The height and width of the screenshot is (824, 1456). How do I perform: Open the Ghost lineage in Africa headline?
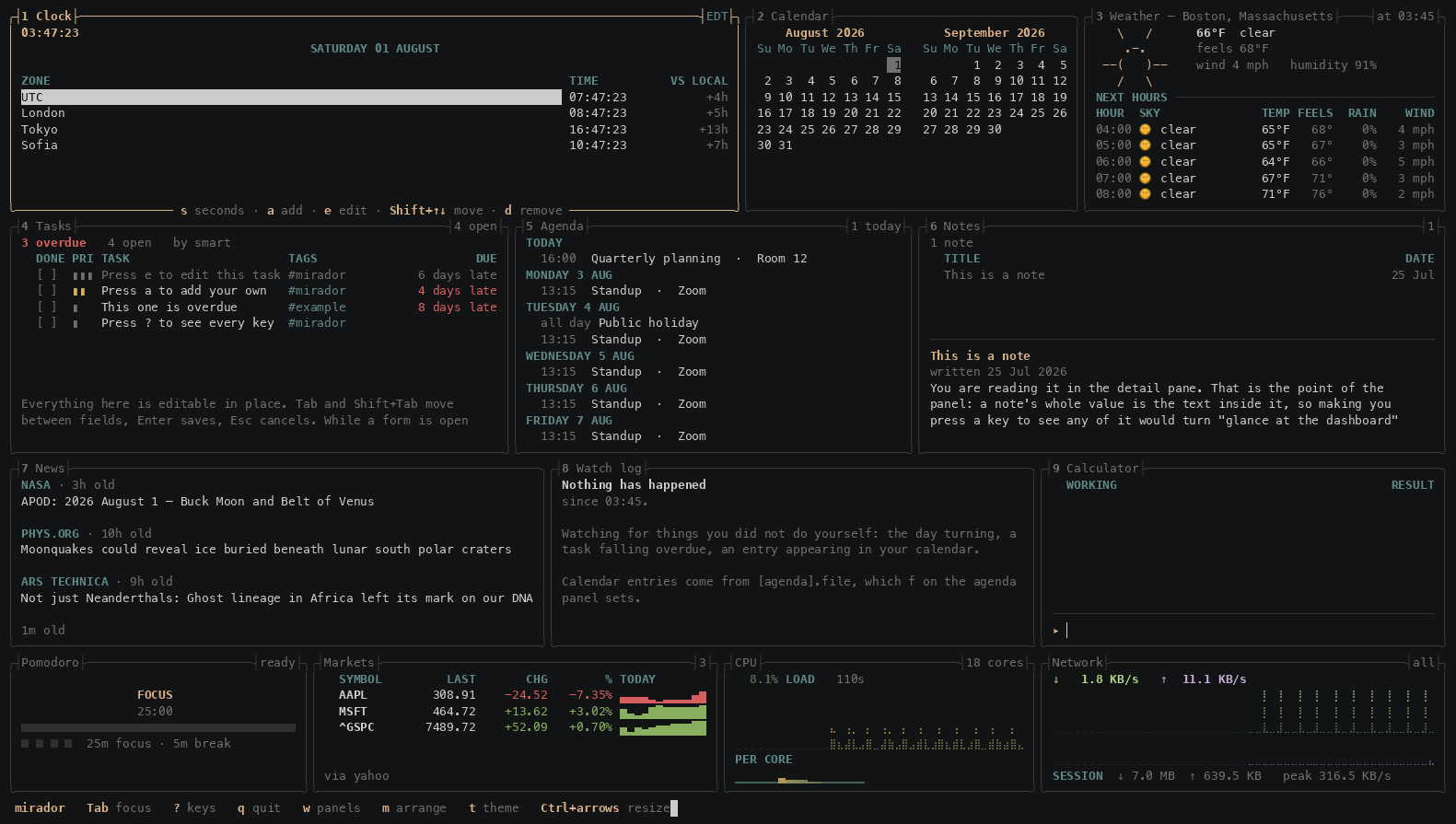click(277, 598)
